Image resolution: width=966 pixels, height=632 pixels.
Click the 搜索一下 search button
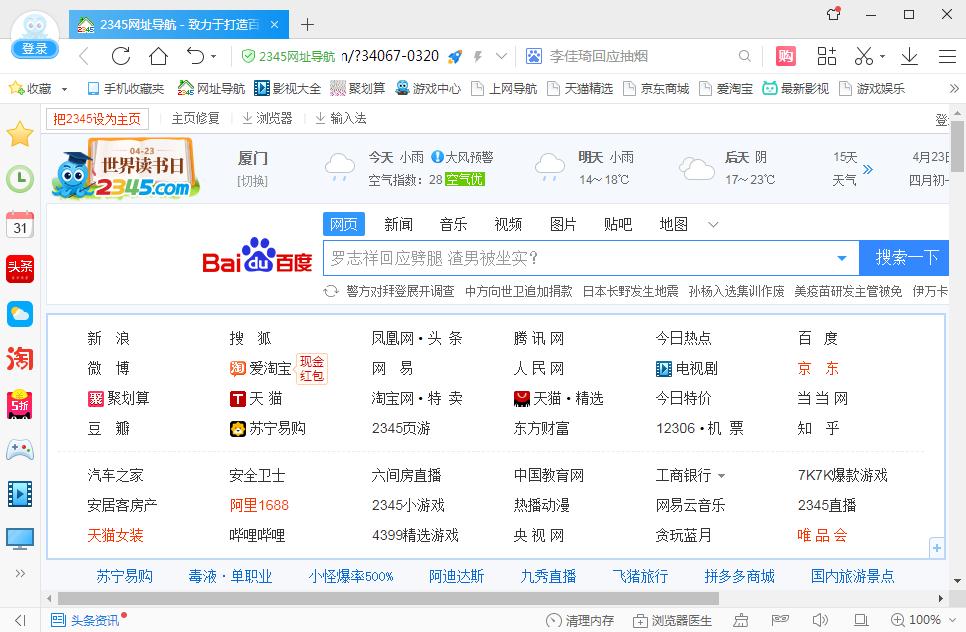pos(903,257)
